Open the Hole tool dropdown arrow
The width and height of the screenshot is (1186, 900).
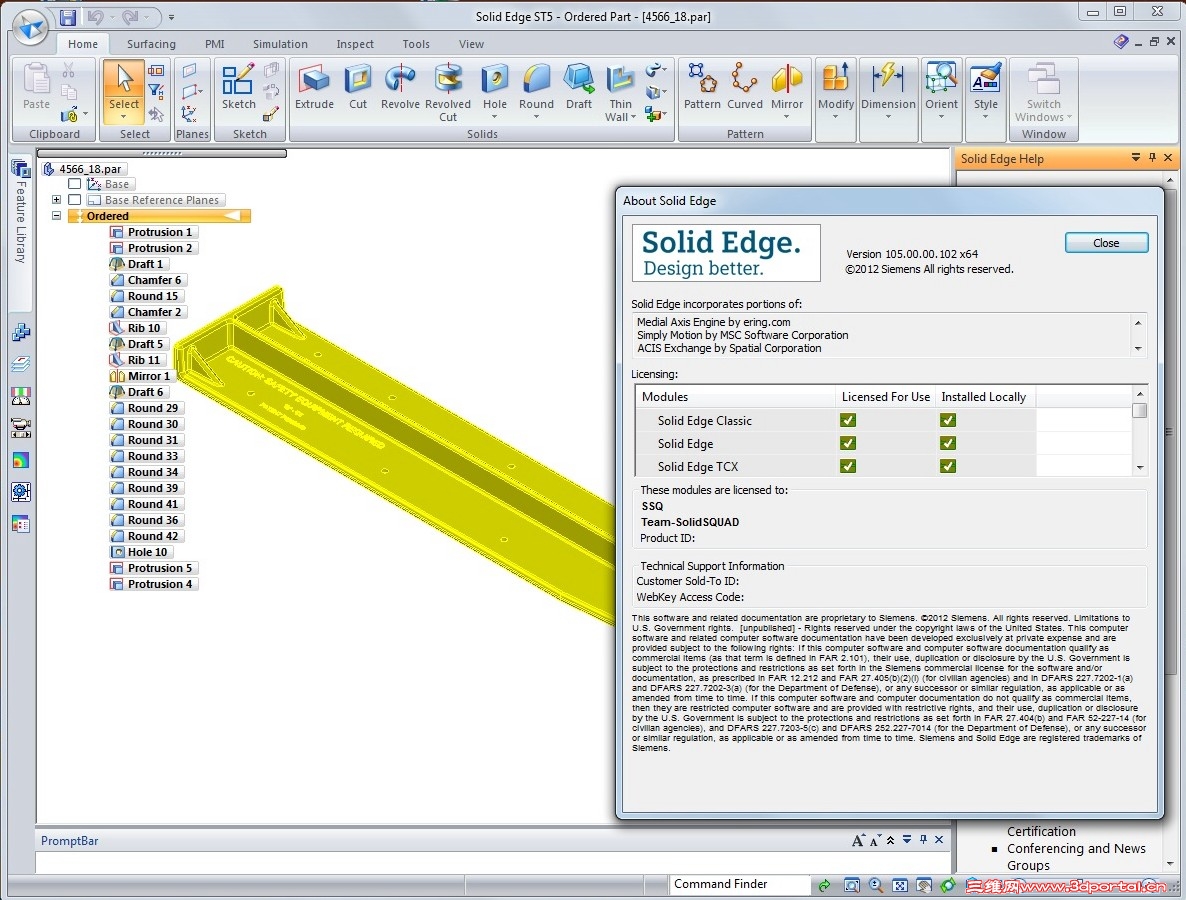[495, 117]
